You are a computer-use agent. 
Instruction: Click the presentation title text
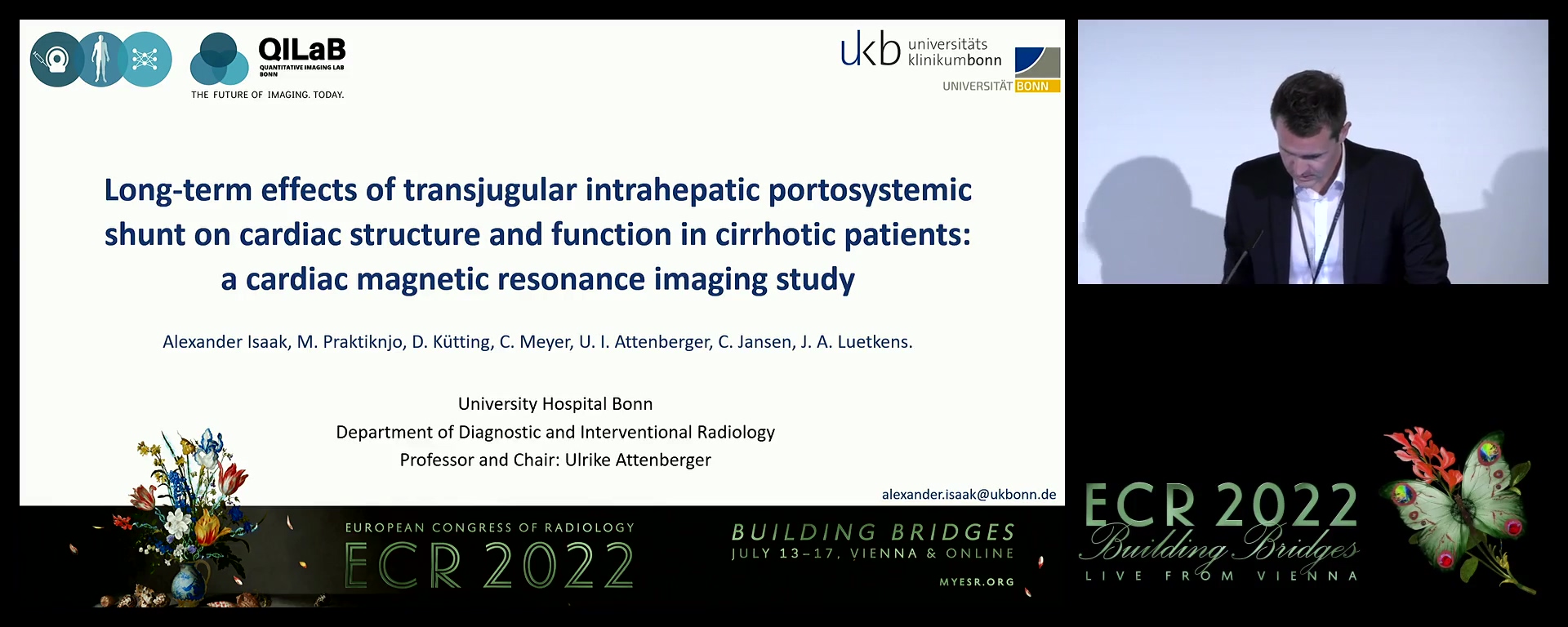[538, 234]
